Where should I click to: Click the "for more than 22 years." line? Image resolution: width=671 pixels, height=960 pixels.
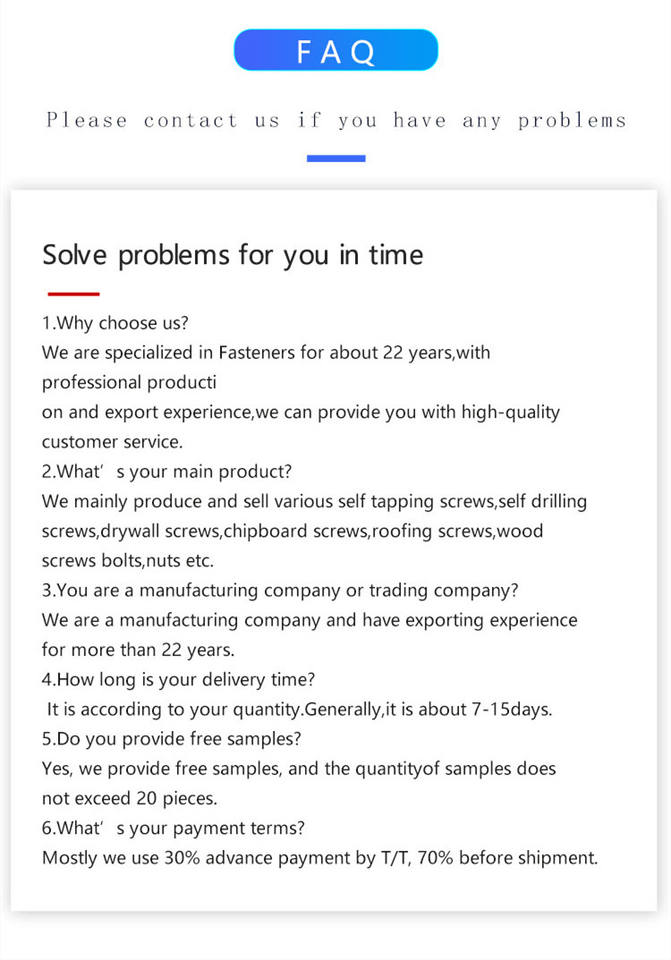point(138,650)
